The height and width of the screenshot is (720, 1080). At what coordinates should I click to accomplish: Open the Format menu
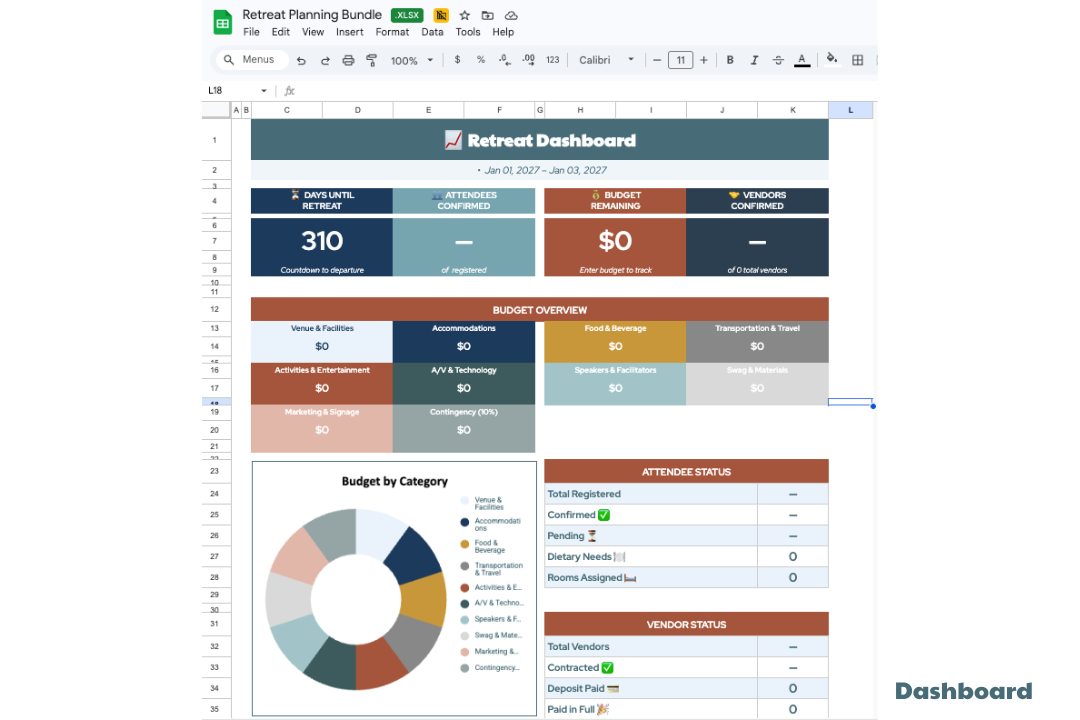tap(392, 31)
